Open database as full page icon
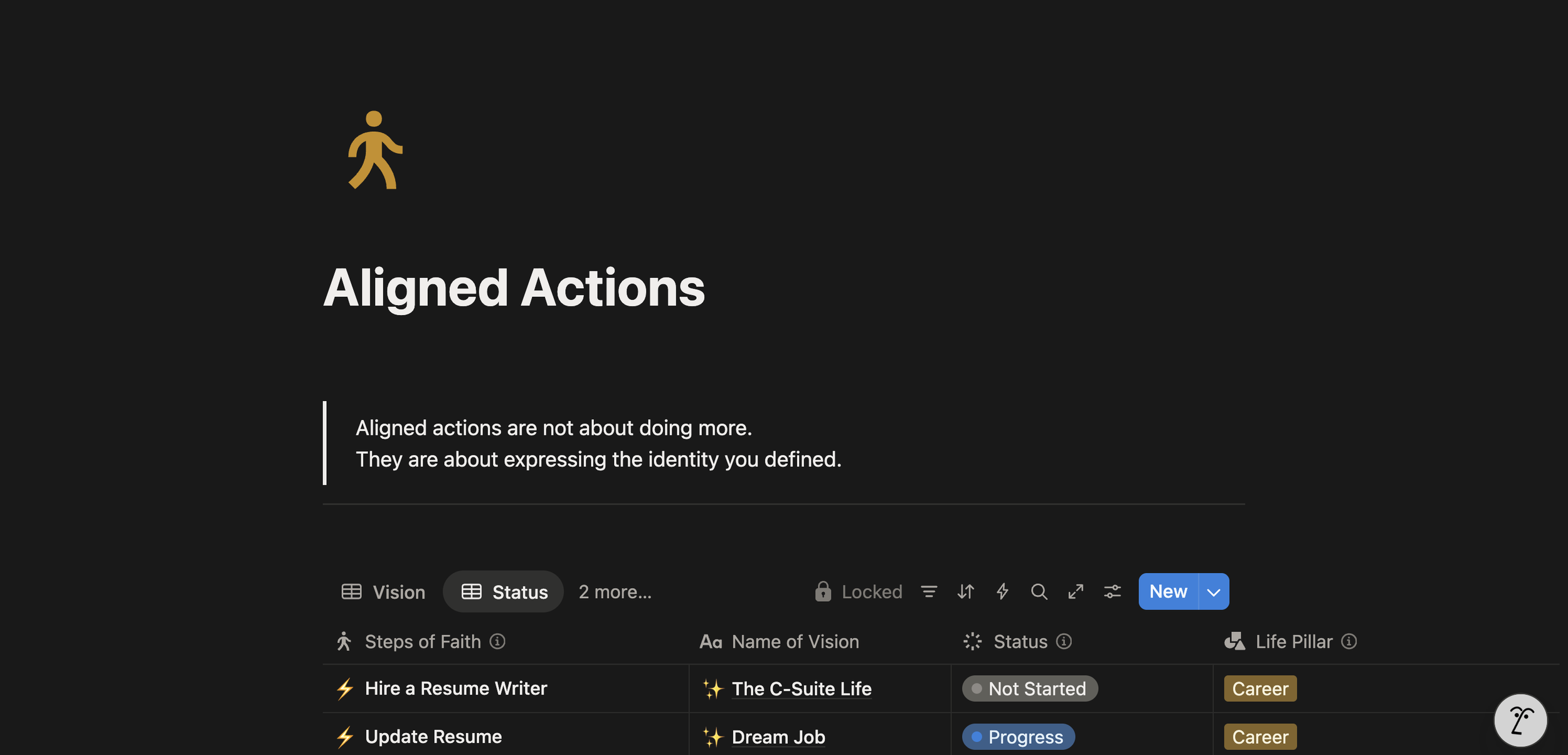 coord(1076,591)
